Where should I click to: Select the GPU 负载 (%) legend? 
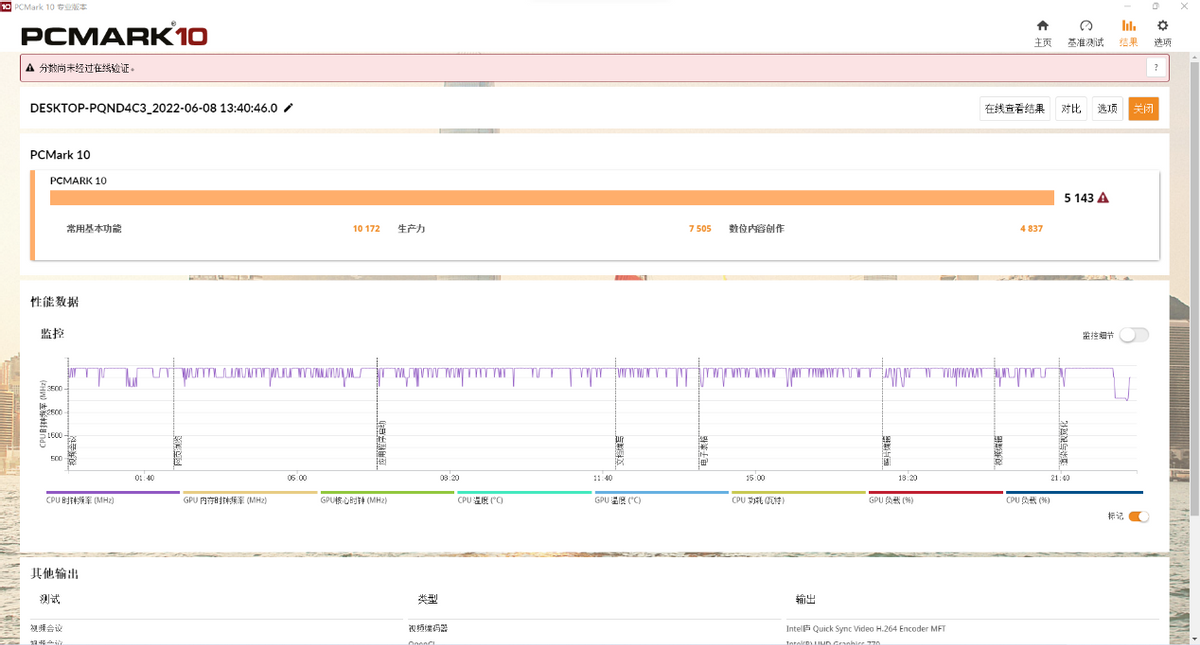point(892,499)
